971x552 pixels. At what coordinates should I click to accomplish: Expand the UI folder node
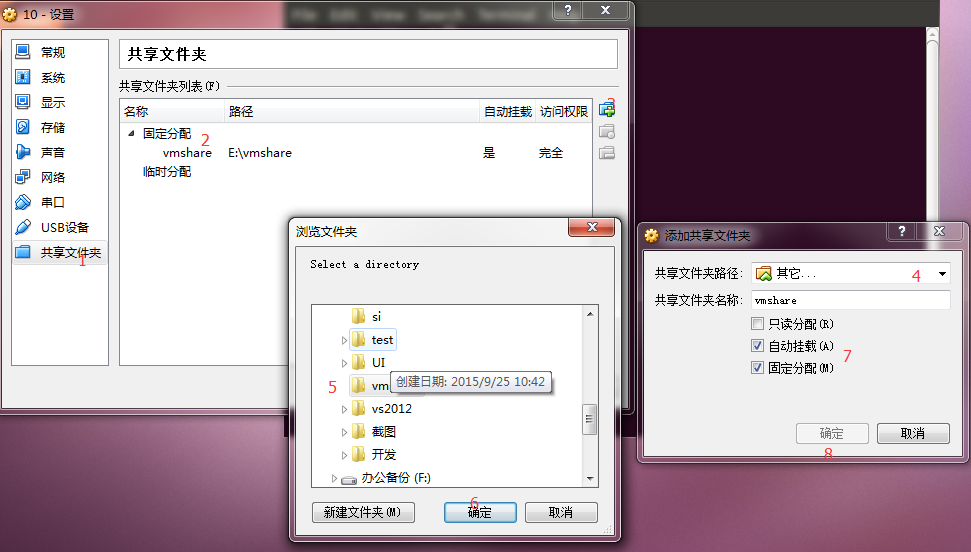pyautogui.click(x=344, y=363)
